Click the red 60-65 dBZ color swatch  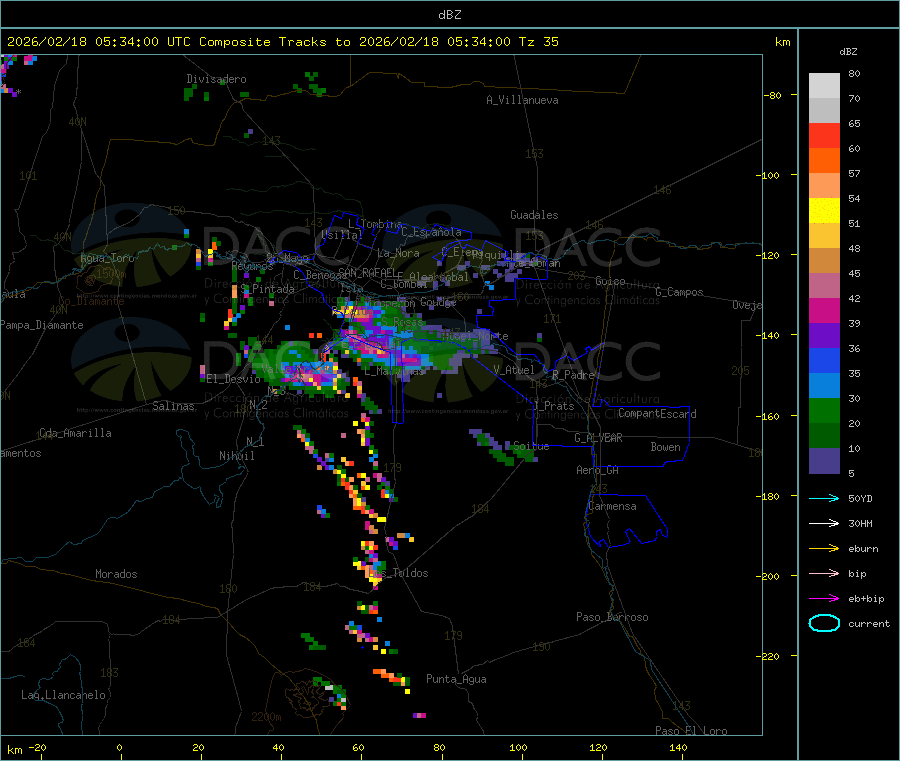824,135
